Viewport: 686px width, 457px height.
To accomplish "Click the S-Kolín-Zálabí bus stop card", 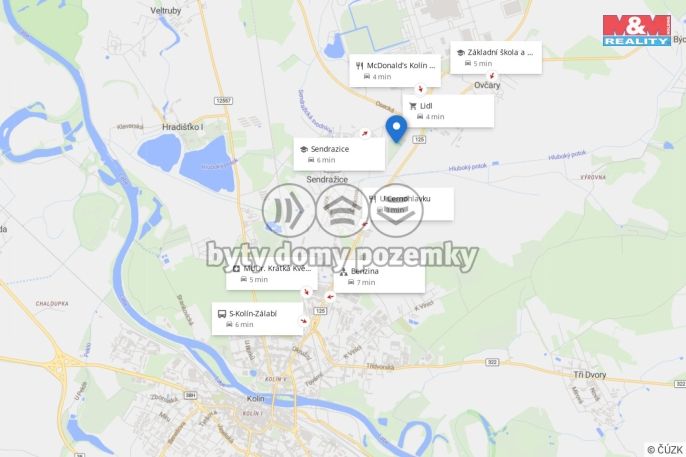I will 257,319.
